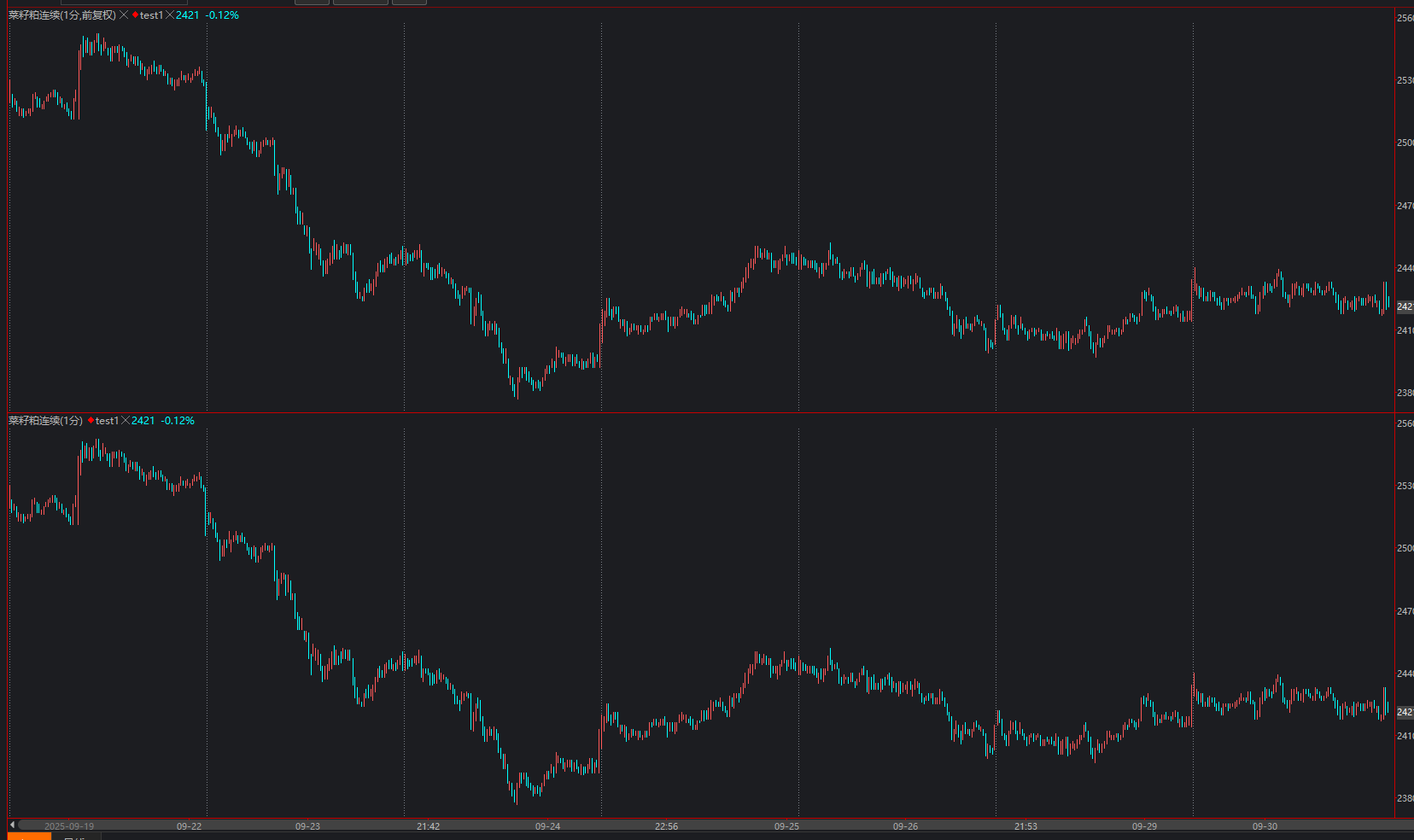Remove the test1 indicator from the top chart
The height and width of the screenshot is (840, 1414).
tap(169, 15)
